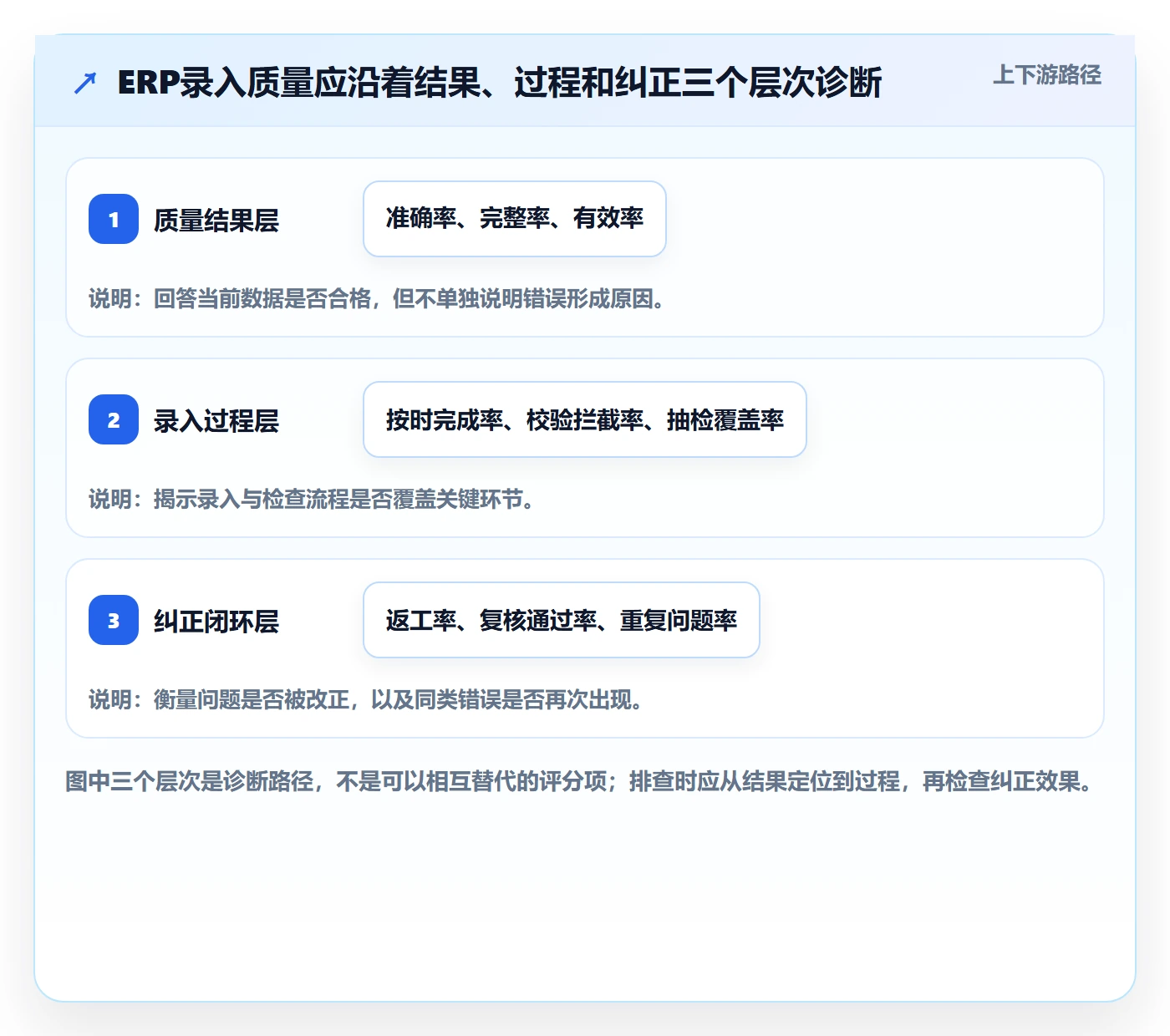The width and height of the screenshot is (1170, 1036).
Task: Click the title ERP录入质量应沿着结果、过程和纠正三个层次诊断
Action: (500, 83)
